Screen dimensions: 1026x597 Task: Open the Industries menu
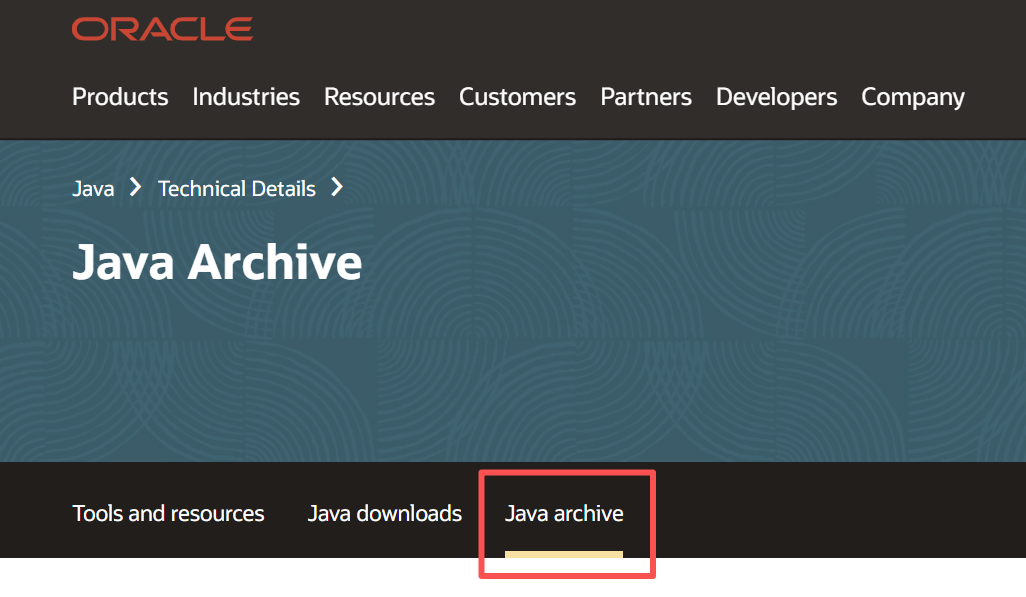tap(246, 97)
